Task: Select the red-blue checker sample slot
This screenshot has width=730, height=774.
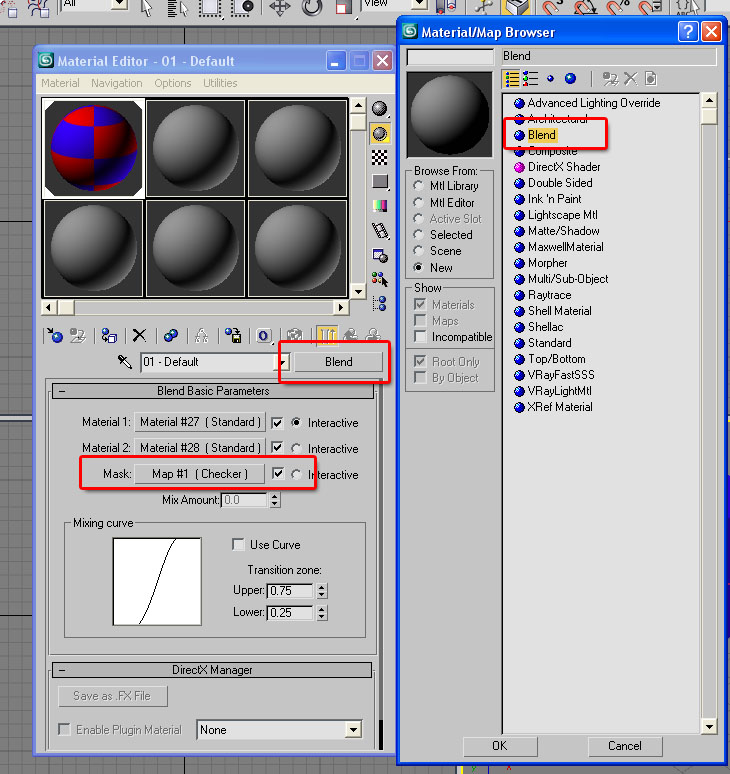Action: pos(93,149)
